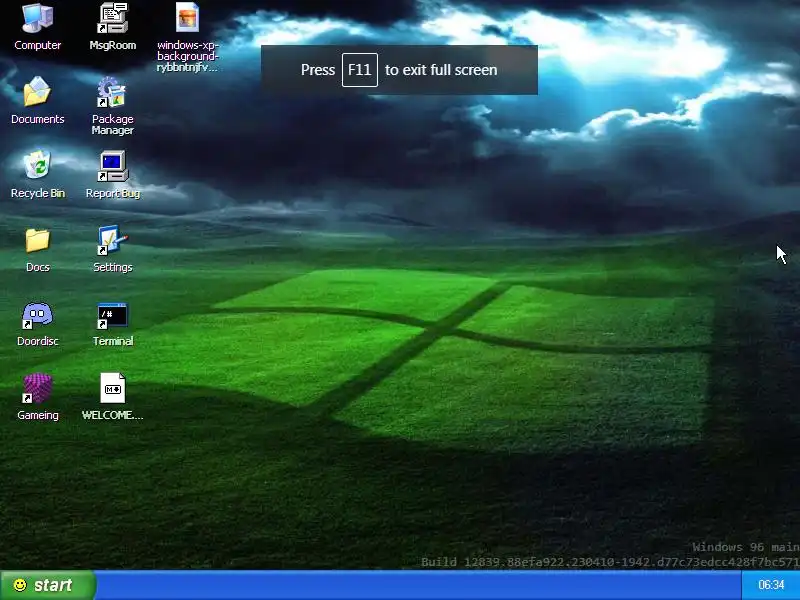The height and width of the screenshot is (600, 800).
Task: Open the start menu button
Action: pyautogui.click(x=47, y=585)
